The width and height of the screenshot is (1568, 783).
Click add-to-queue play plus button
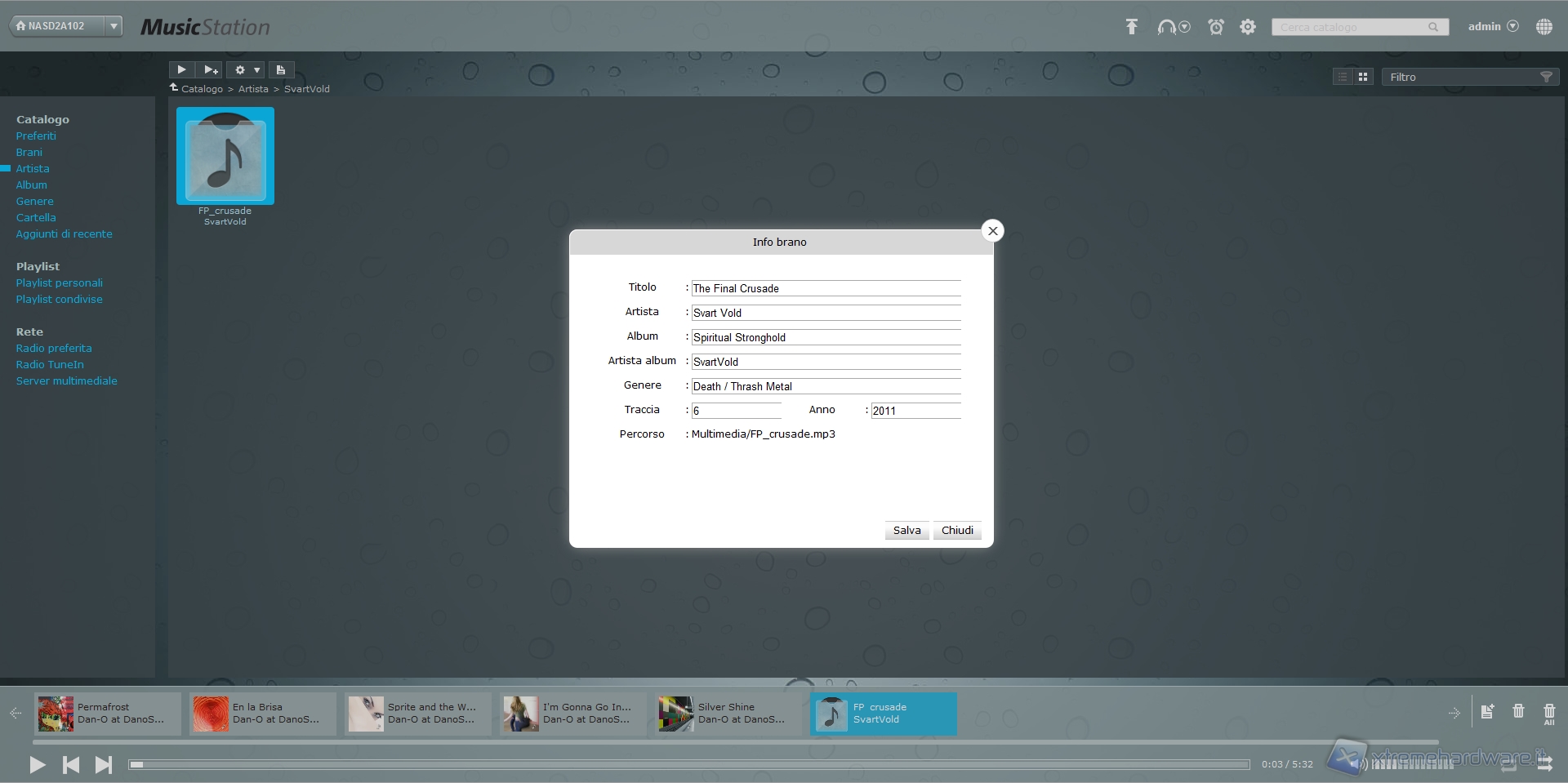(x=211, y=70)
